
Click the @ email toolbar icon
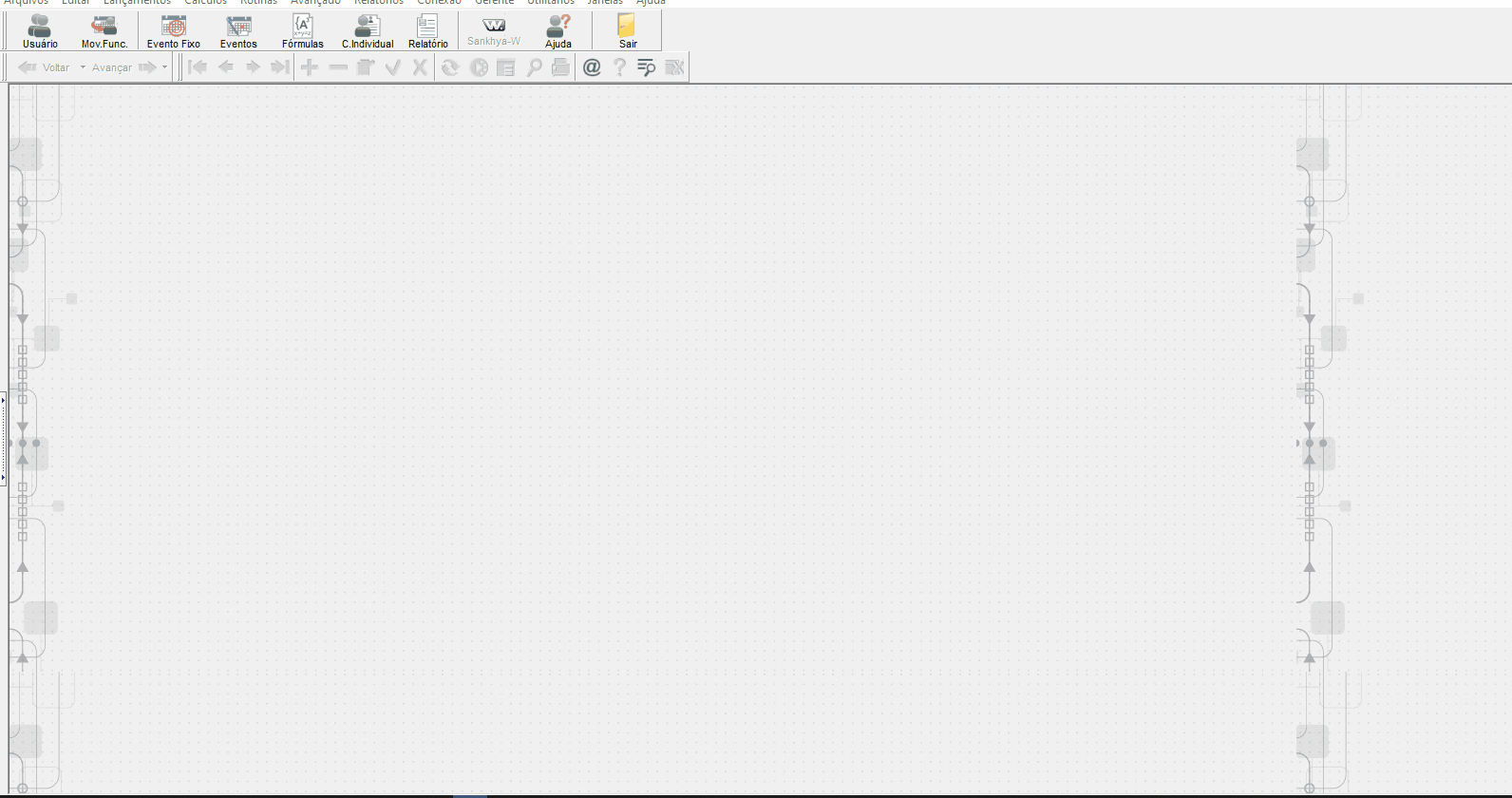pos(592,67)
